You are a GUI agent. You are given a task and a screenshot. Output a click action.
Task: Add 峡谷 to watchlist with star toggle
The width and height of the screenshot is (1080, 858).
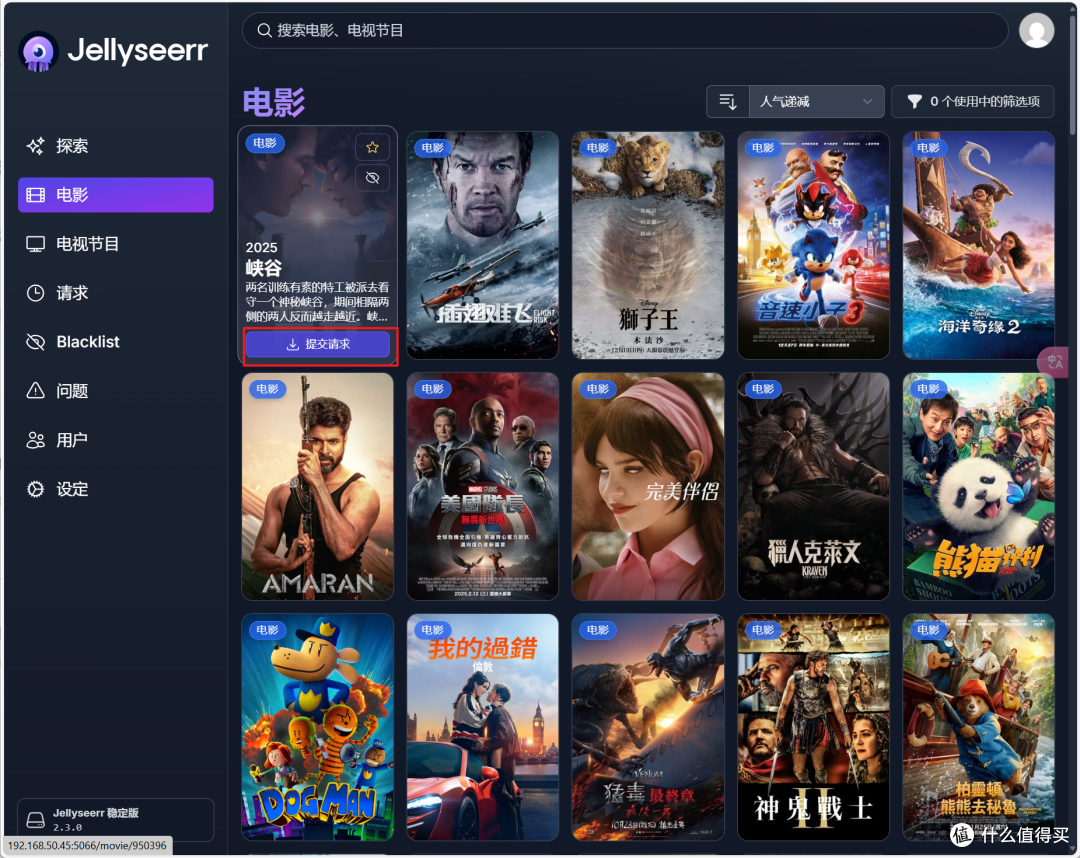coord(372,146)
